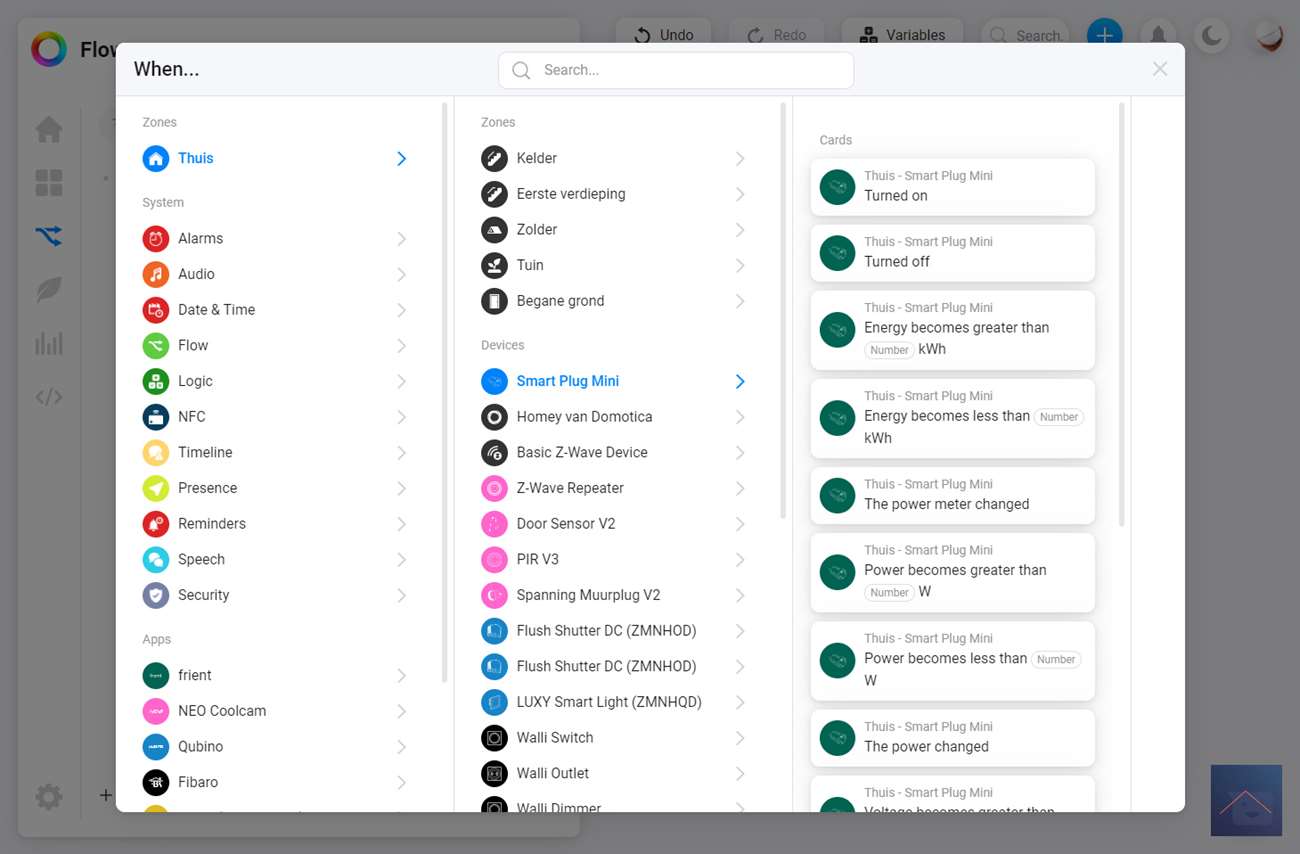
Task: Select the Presence location icon
Action: pos(155,488)
